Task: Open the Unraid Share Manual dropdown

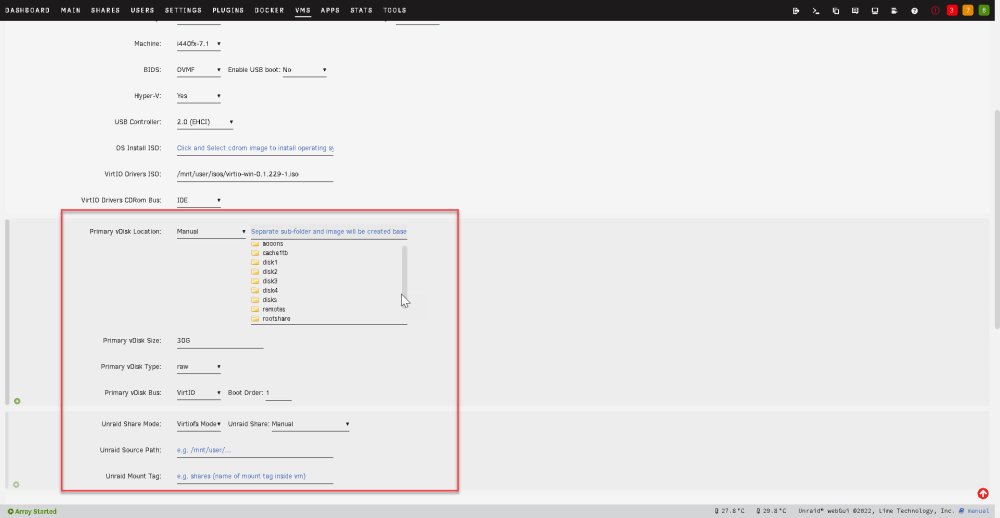Action: point(311,424)
